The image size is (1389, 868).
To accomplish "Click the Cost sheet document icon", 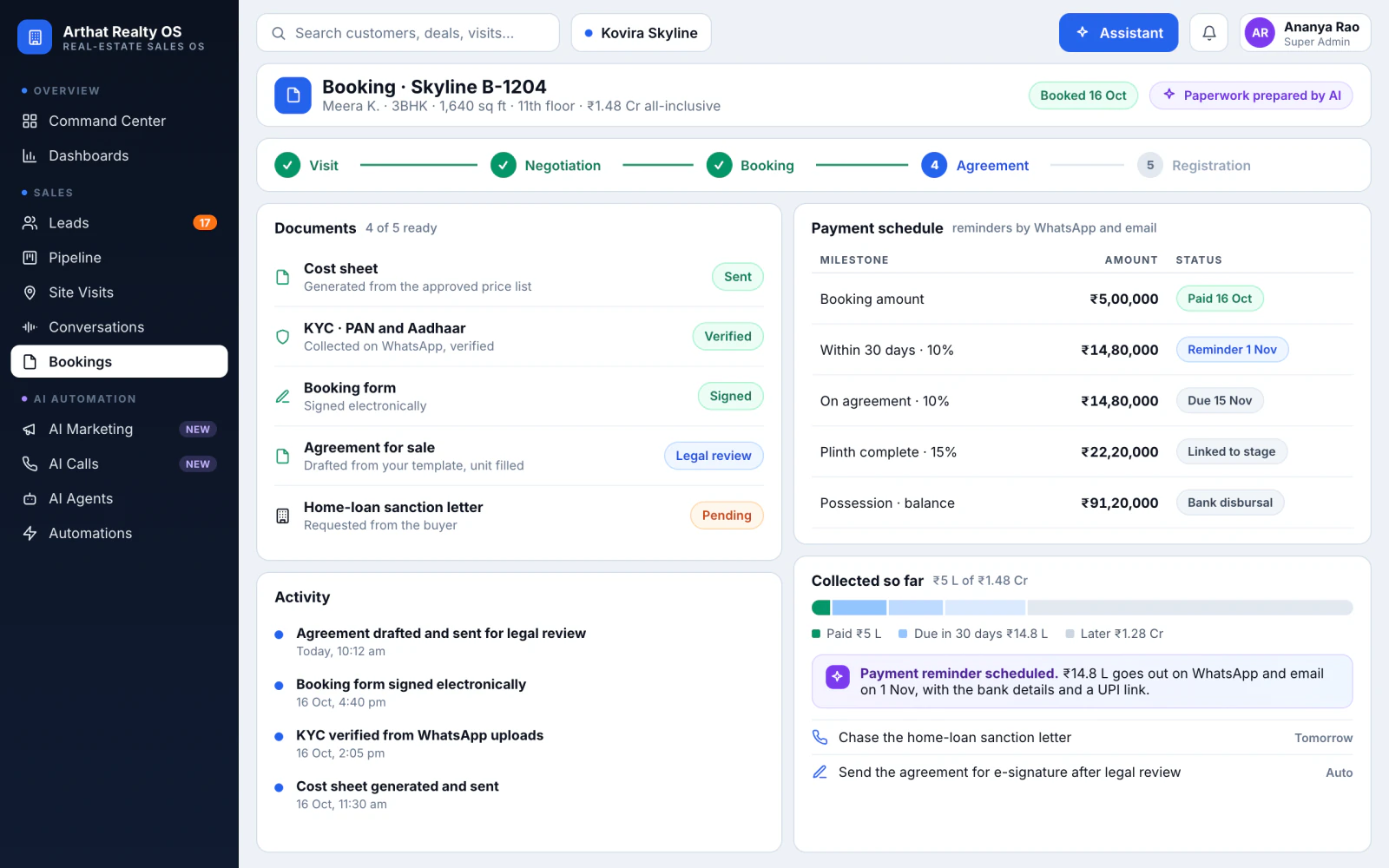I will [x=282, y=277].
